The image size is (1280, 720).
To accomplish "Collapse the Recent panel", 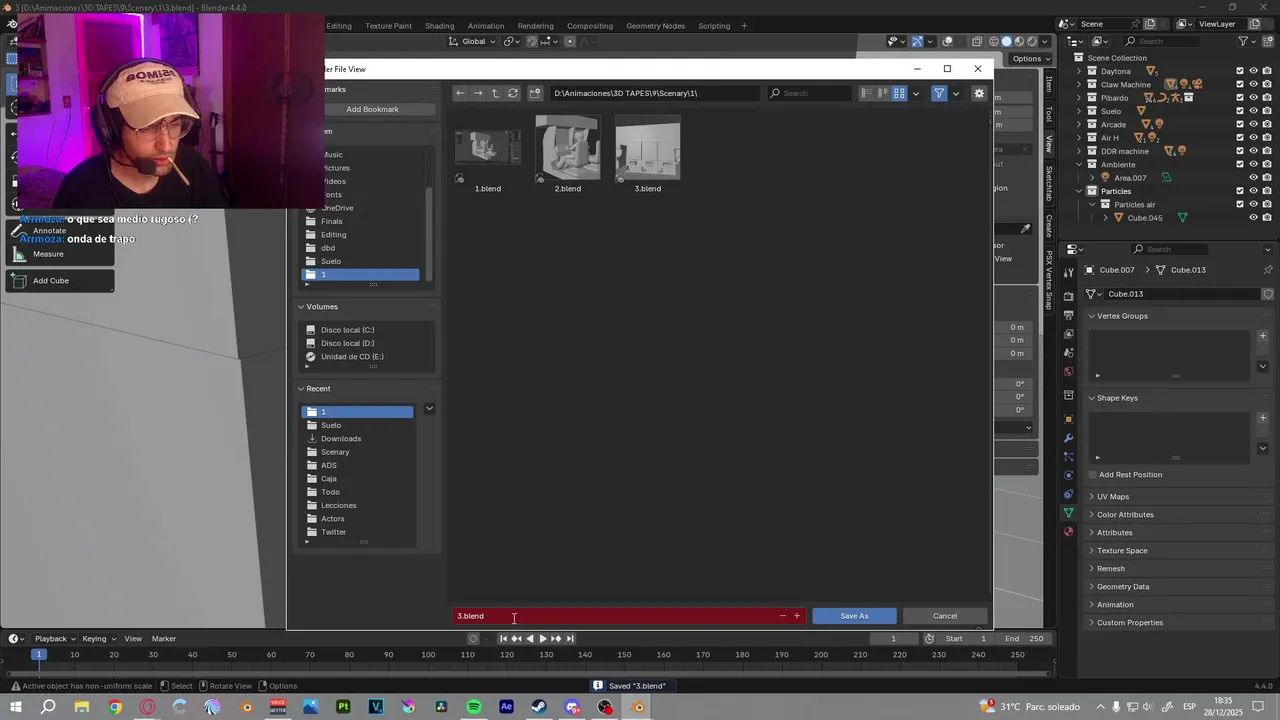I will 301,389.
